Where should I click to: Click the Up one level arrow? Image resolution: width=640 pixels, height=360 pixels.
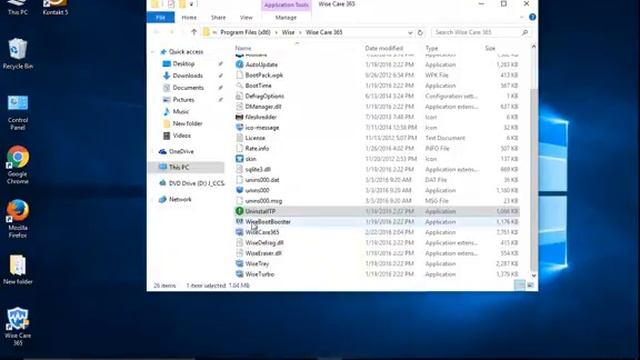click(x=194, y=32)
